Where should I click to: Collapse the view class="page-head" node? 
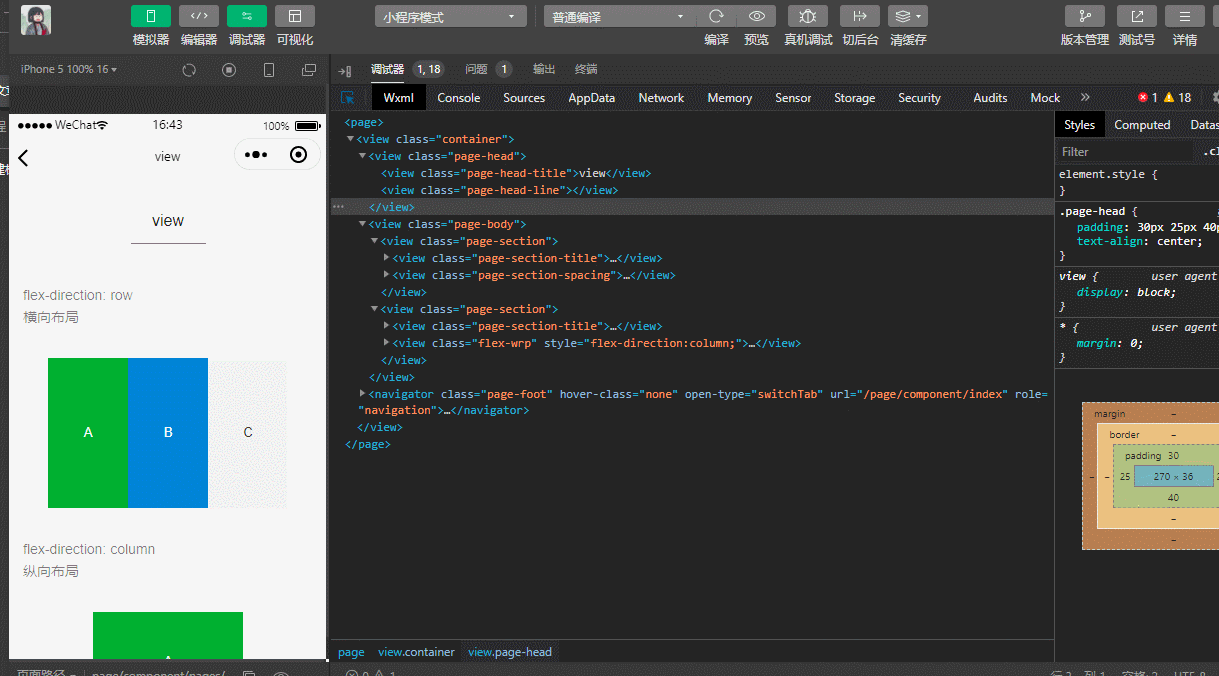pyautogui.click(x=362, y=156)
